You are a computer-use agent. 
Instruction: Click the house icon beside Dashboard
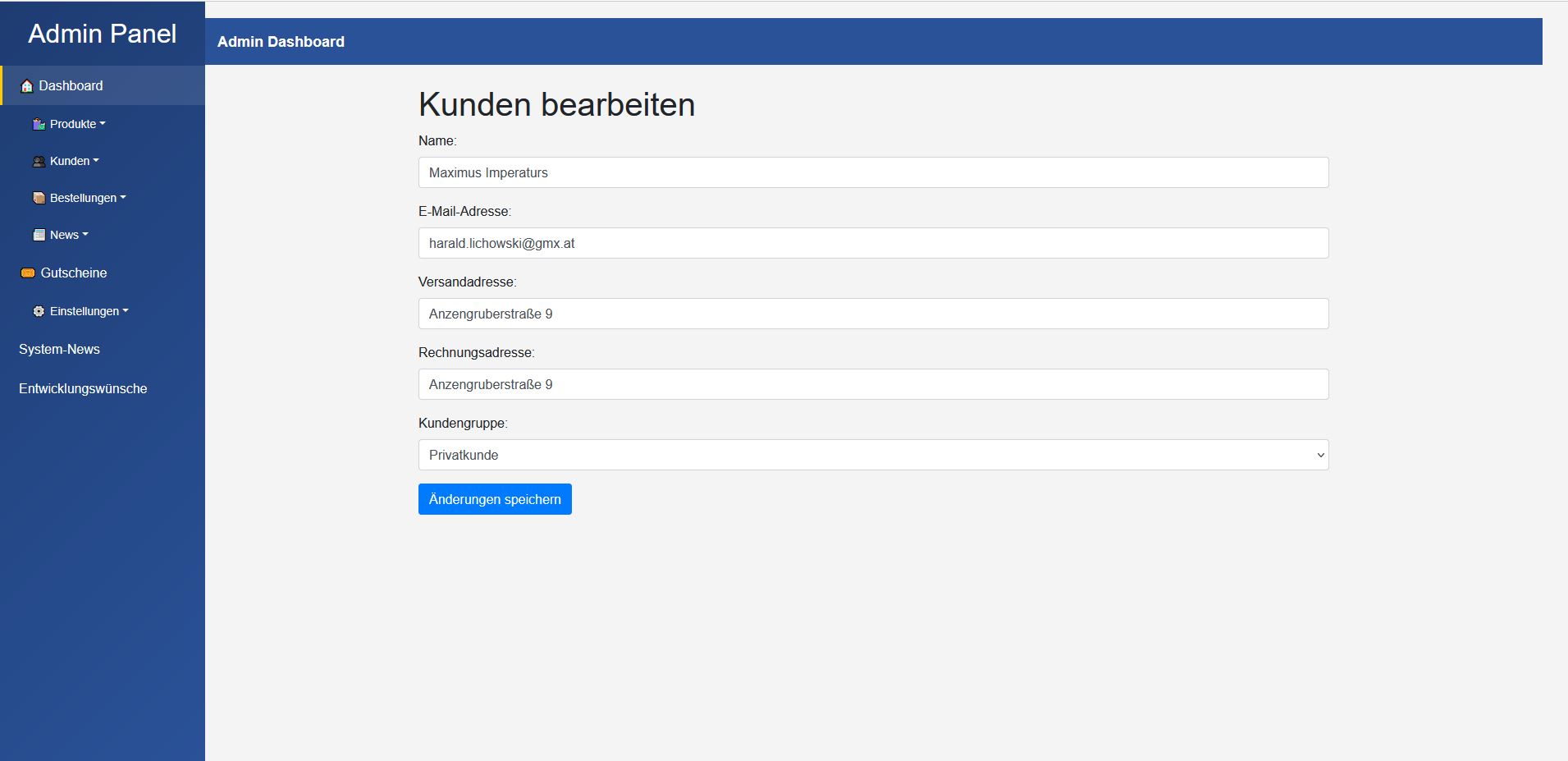[27, 86]
